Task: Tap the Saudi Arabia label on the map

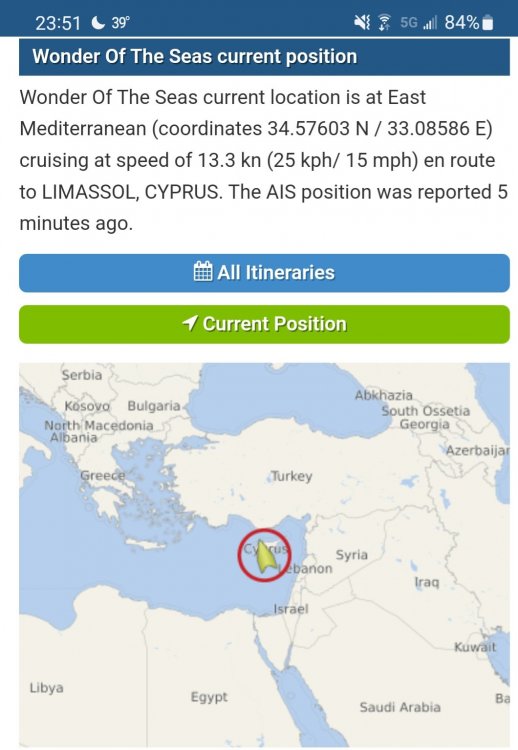Action: tap(400, 707)
